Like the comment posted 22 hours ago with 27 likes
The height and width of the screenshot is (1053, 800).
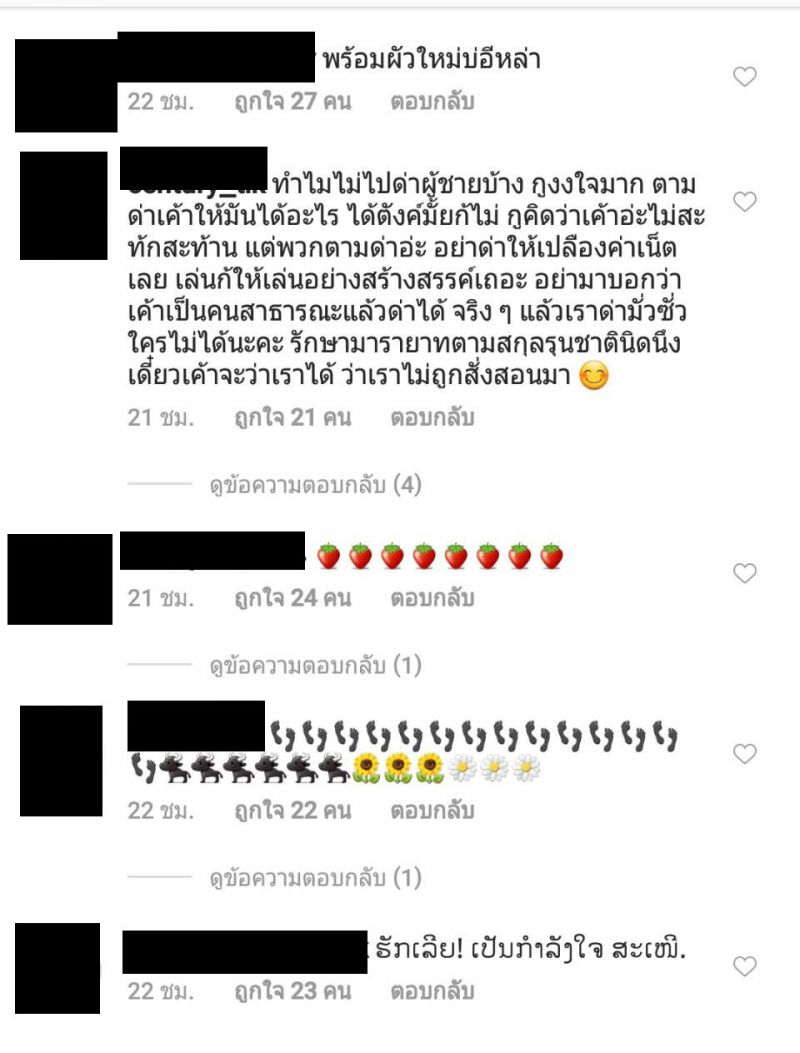pos(744,77)
